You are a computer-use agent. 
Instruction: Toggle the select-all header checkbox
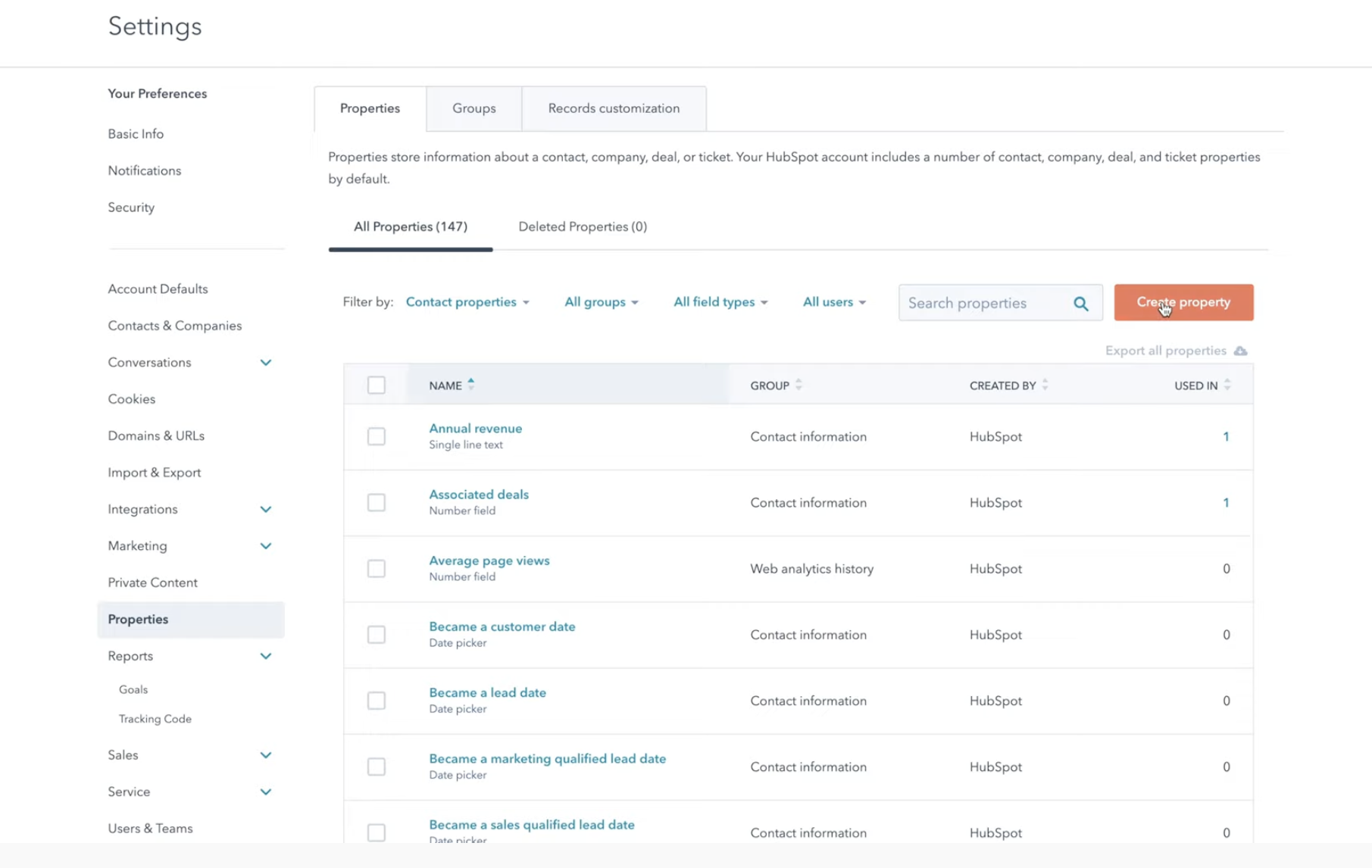click(x=376, y=386)
